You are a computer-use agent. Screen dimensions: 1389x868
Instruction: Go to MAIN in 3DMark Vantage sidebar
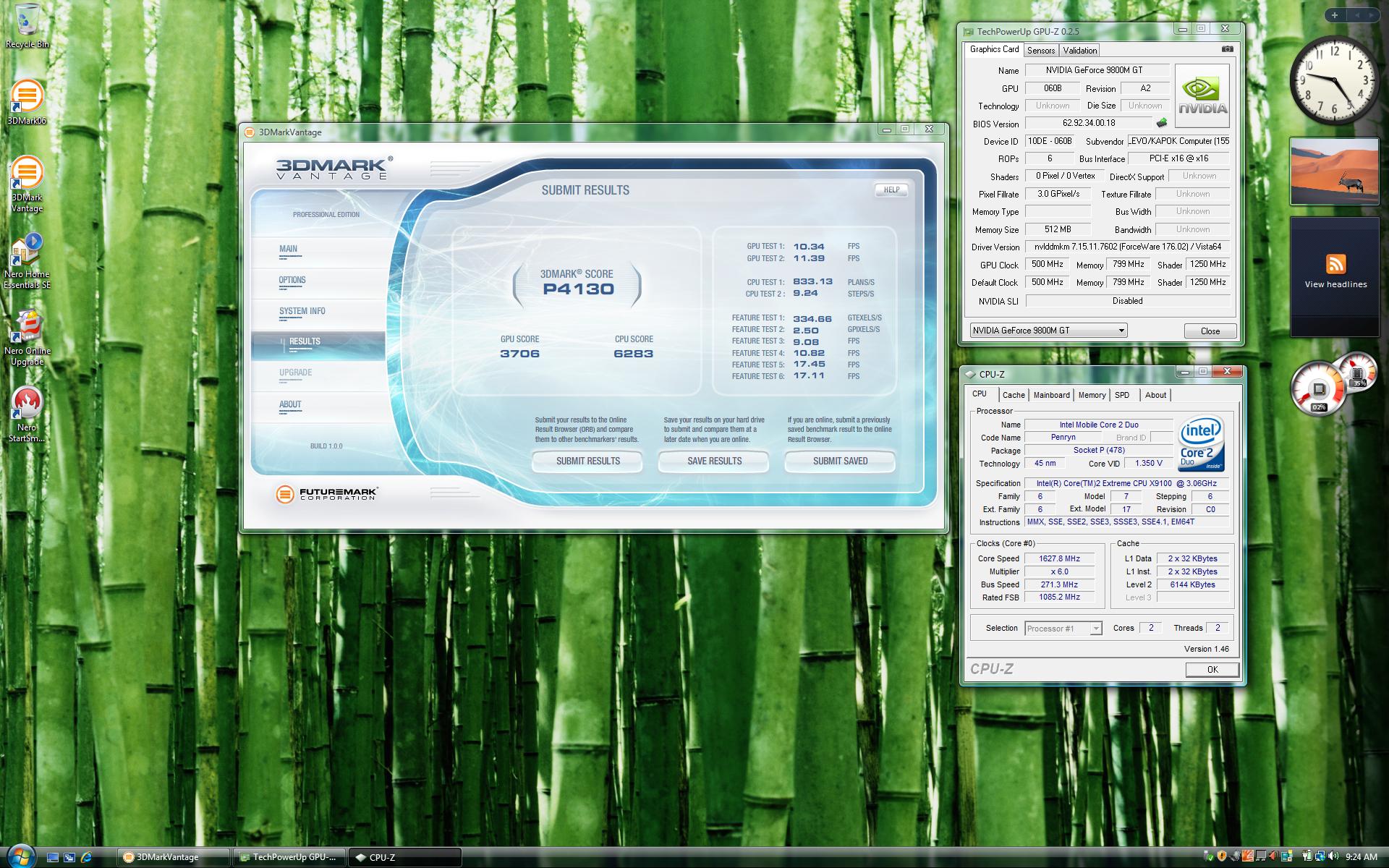click(318, 252)
